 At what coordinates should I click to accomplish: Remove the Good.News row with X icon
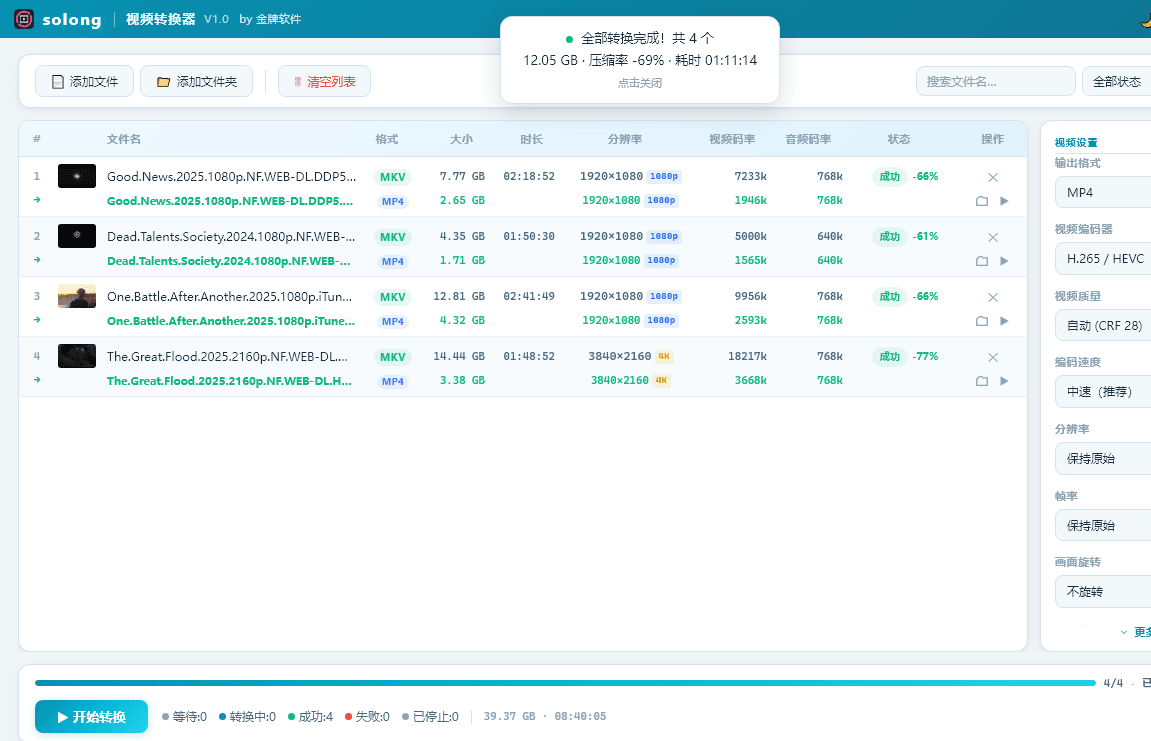click(x=992, y=177)
